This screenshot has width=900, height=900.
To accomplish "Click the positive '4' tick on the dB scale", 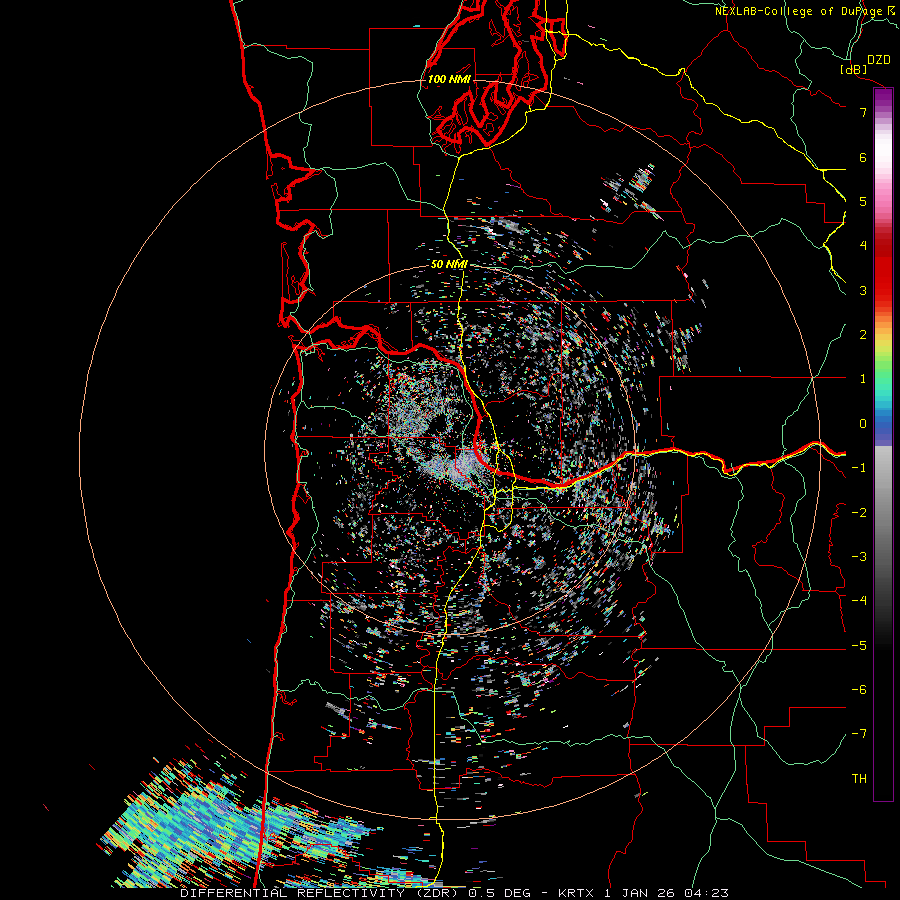I will click(863, 246).
